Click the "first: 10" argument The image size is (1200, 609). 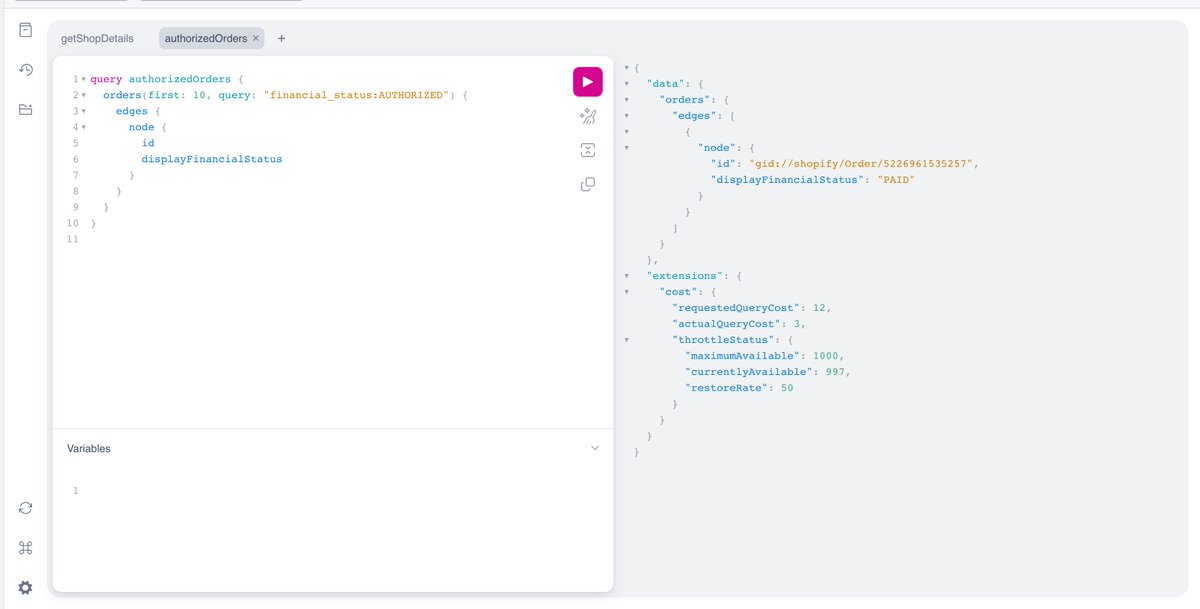coord(177,95)
